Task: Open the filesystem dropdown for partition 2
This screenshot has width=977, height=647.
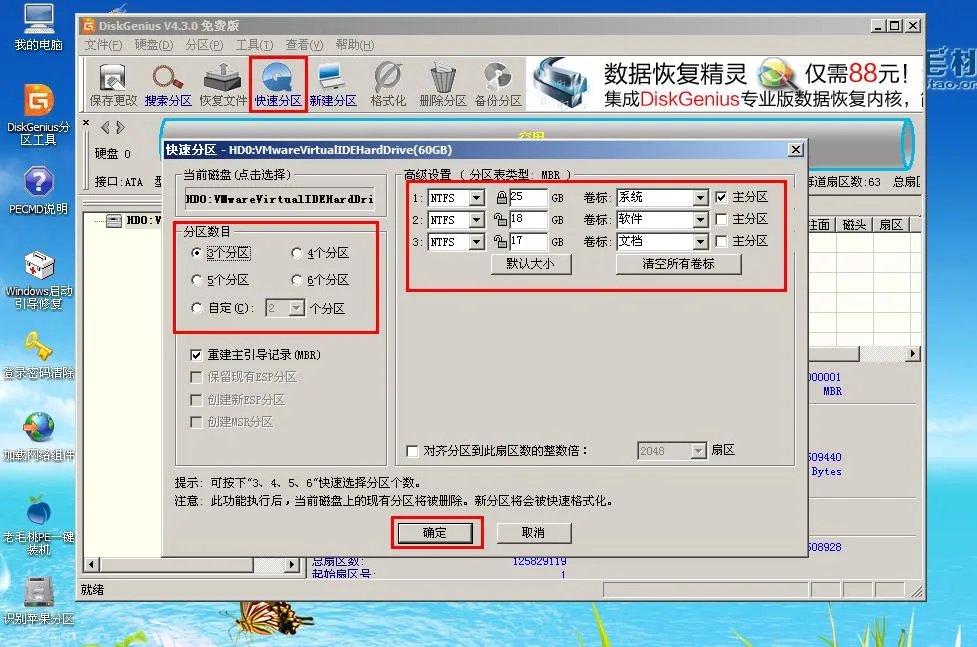Action: click(475, 219)
